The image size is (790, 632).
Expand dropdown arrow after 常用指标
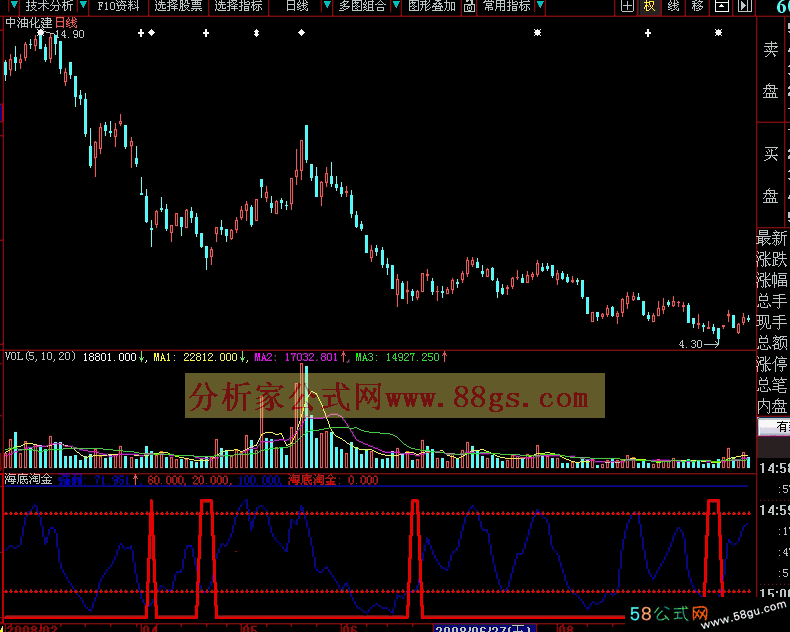point(540,6)
